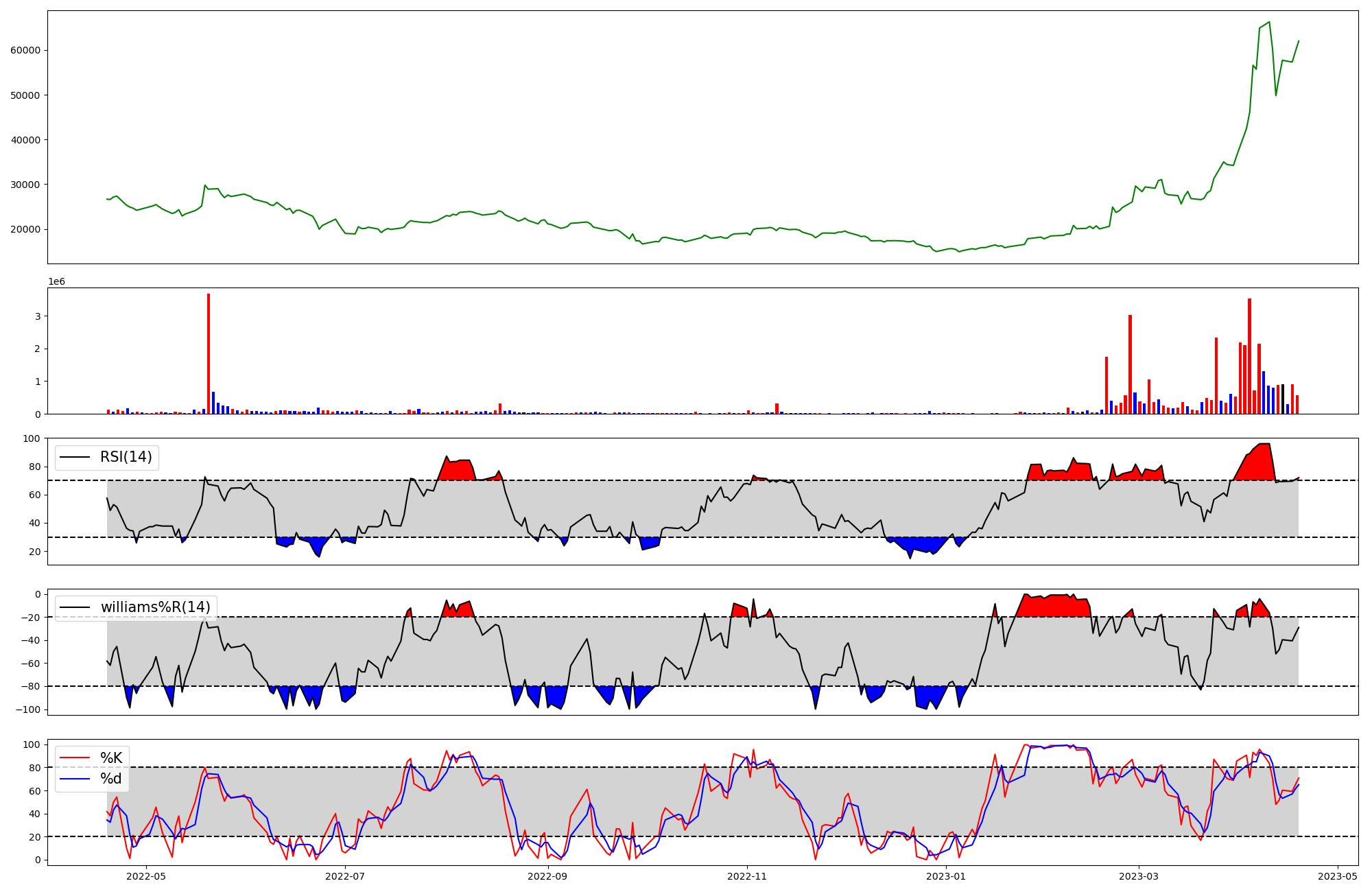
Task: Click the 1e6 volume scale label
Action: click(x=56, y=282)
